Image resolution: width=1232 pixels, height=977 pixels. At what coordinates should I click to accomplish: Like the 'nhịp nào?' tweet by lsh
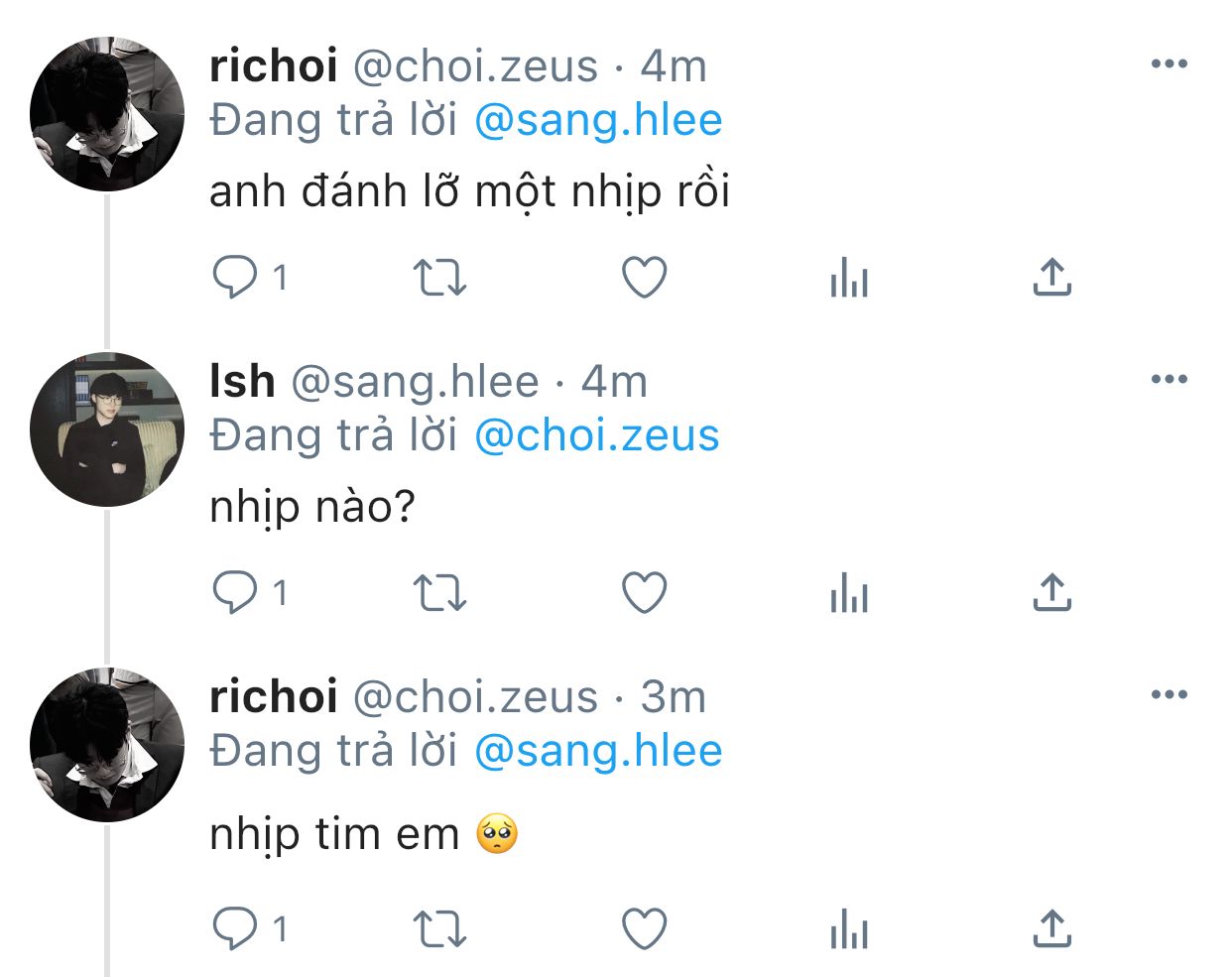point(644,593)
